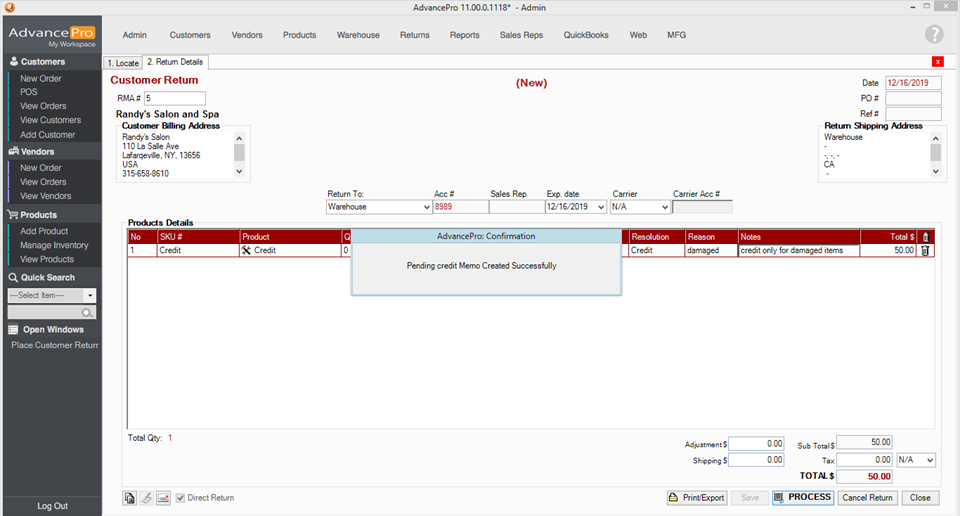Click the eraser icon in bottom toolbar

[146, 498]
